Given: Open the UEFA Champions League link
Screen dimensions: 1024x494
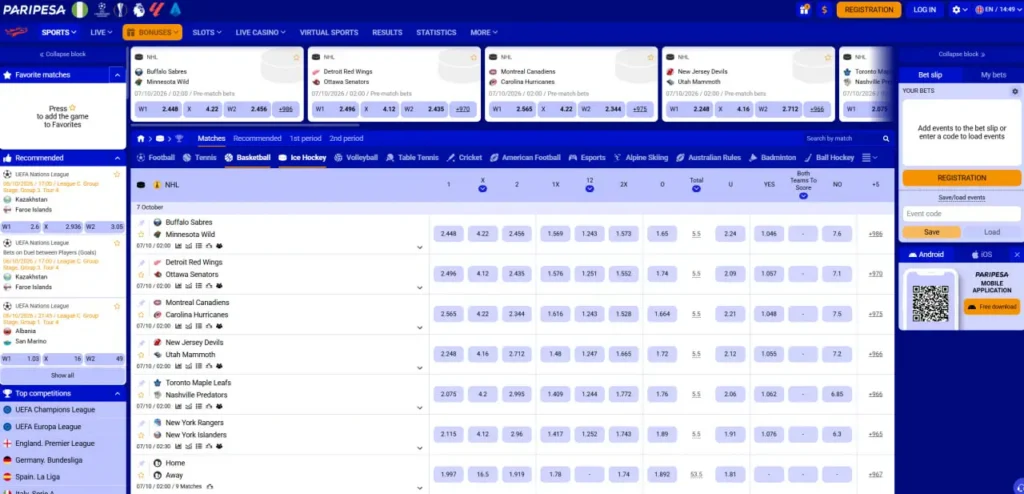Looking at the screenshot, I should [x=55, y=410].
